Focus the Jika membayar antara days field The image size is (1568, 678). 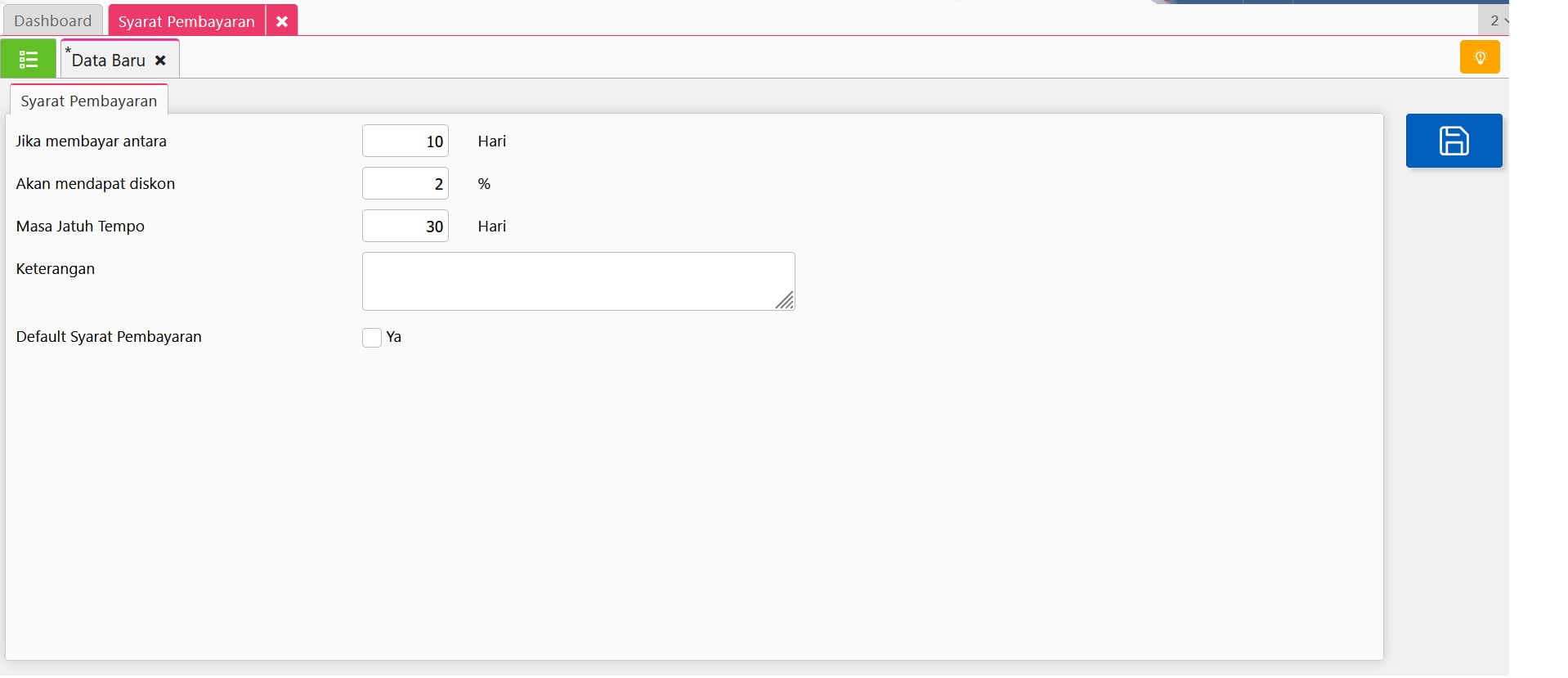(405, 141)
